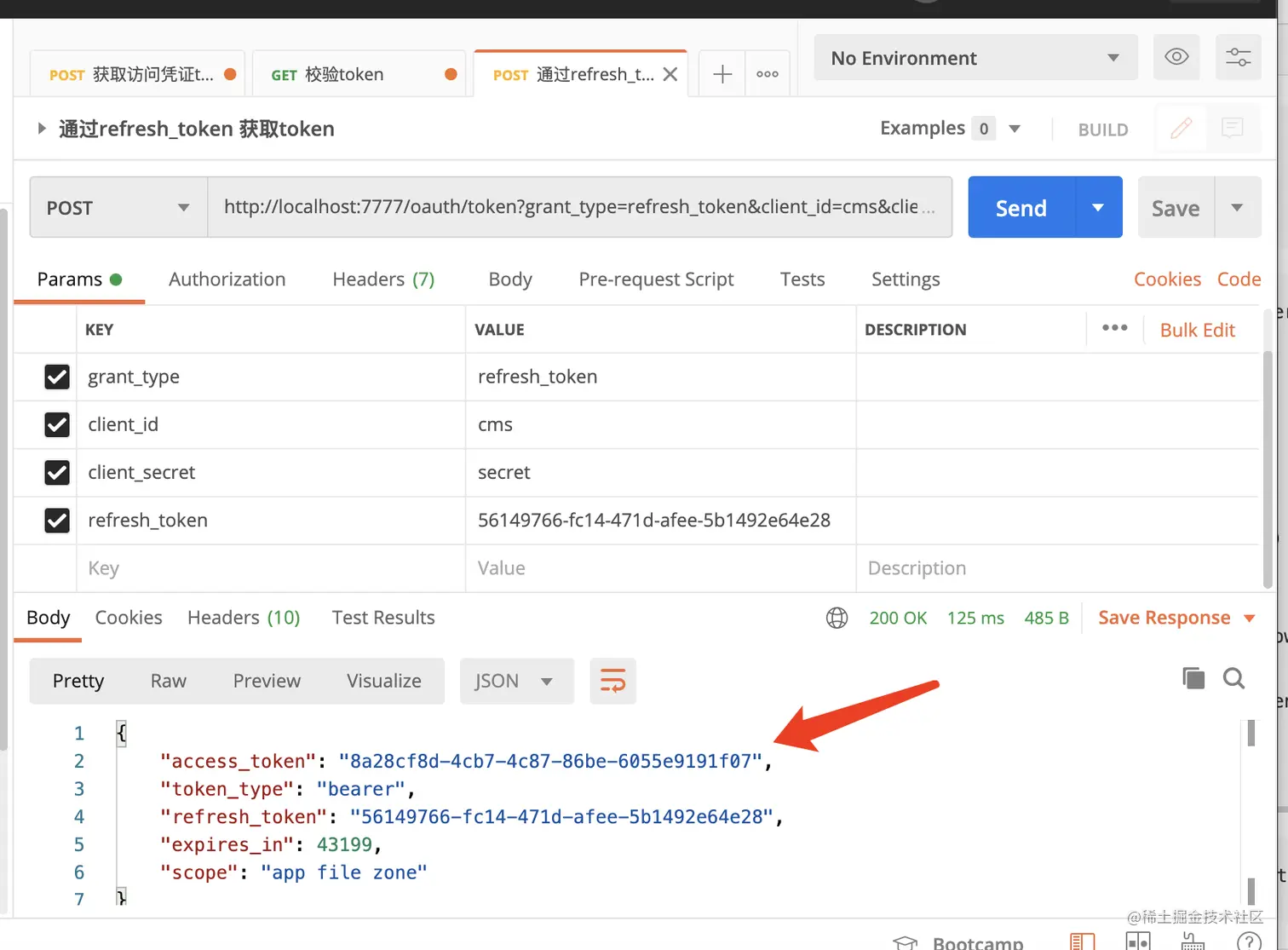The image size is (1288, 950).
Task: Switch to two-pane view icon at bottom
Action: click(x=1138, y=941)
